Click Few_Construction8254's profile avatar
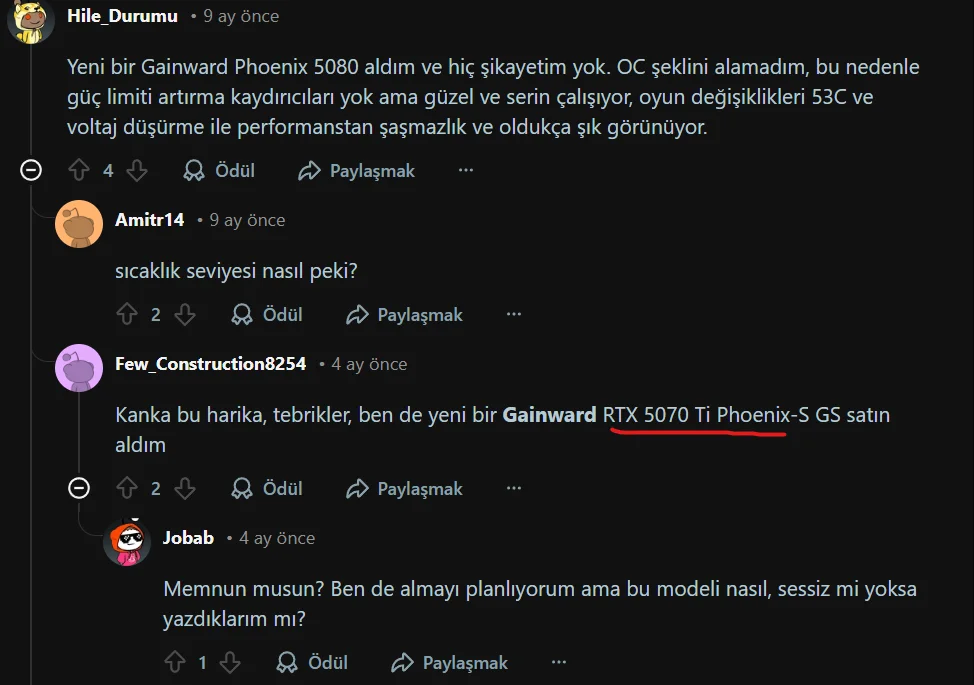This screenshot has width=974, height=685. pos(79,368)
